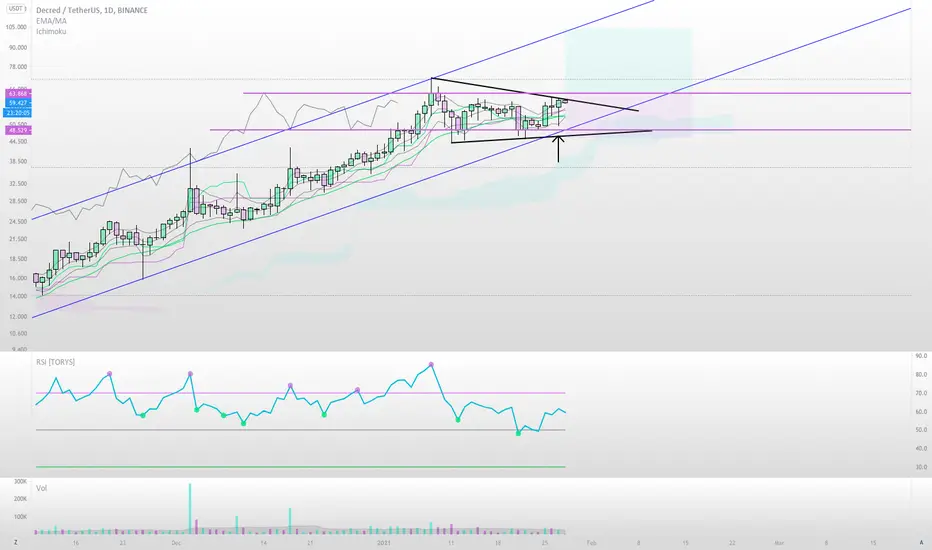Click the 10.600 price axis value
Image resolution: width=932 pixels, height=550 pixels.
[x=18, y=334]
